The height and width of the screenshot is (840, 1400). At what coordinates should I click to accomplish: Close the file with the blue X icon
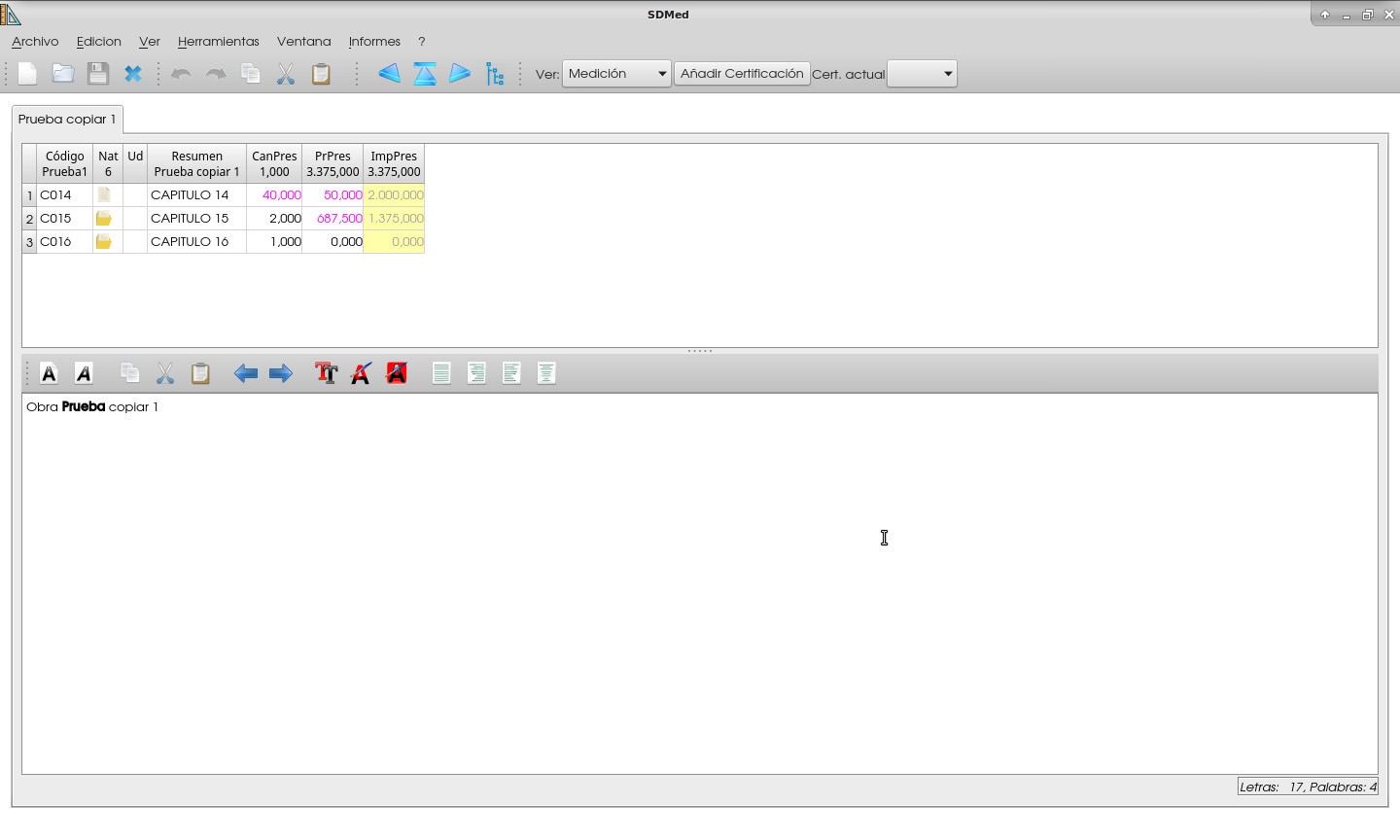coord(133,74)
